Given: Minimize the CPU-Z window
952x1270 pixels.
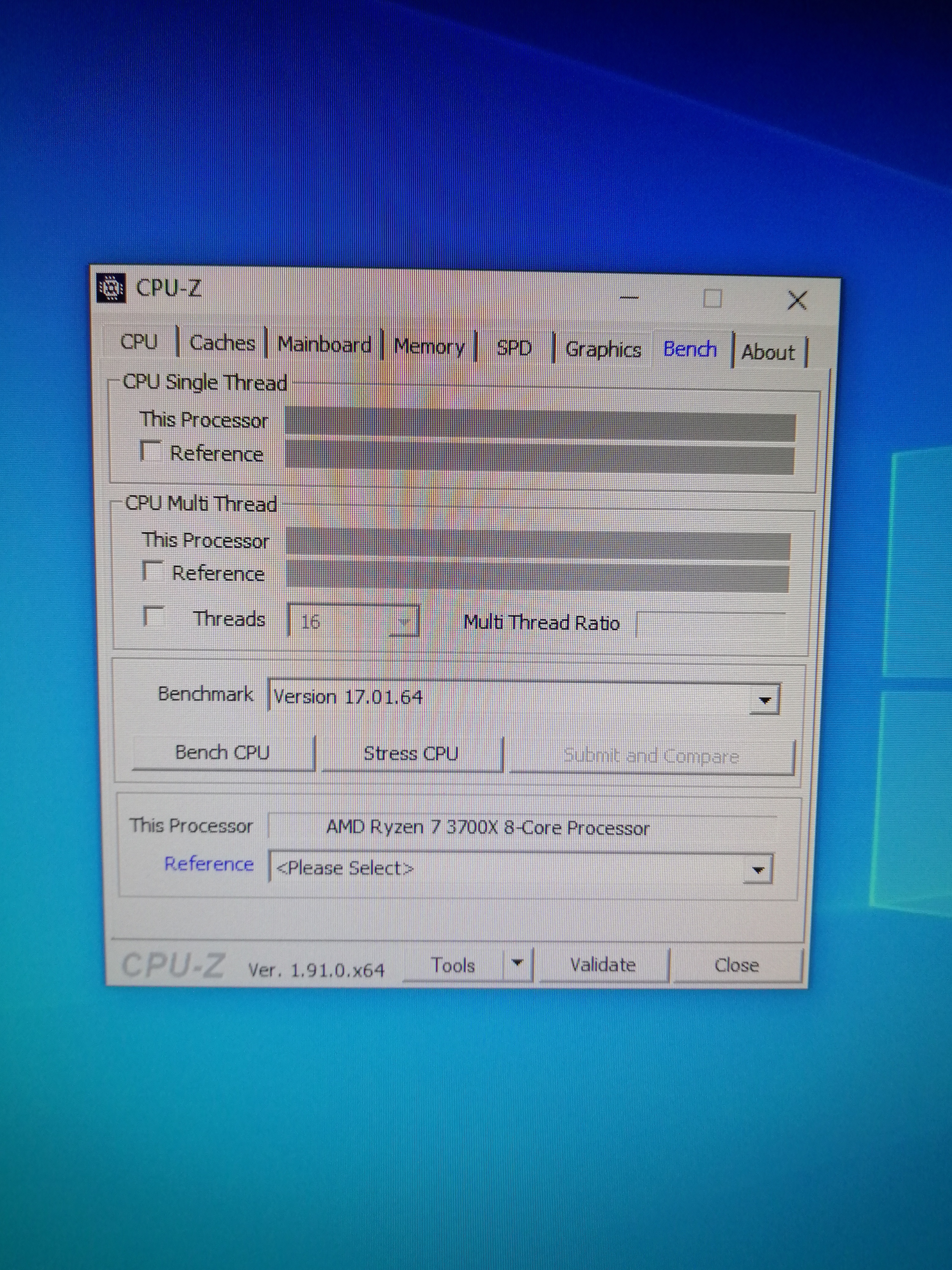Looking at the screenshot, I should point(629,297).
